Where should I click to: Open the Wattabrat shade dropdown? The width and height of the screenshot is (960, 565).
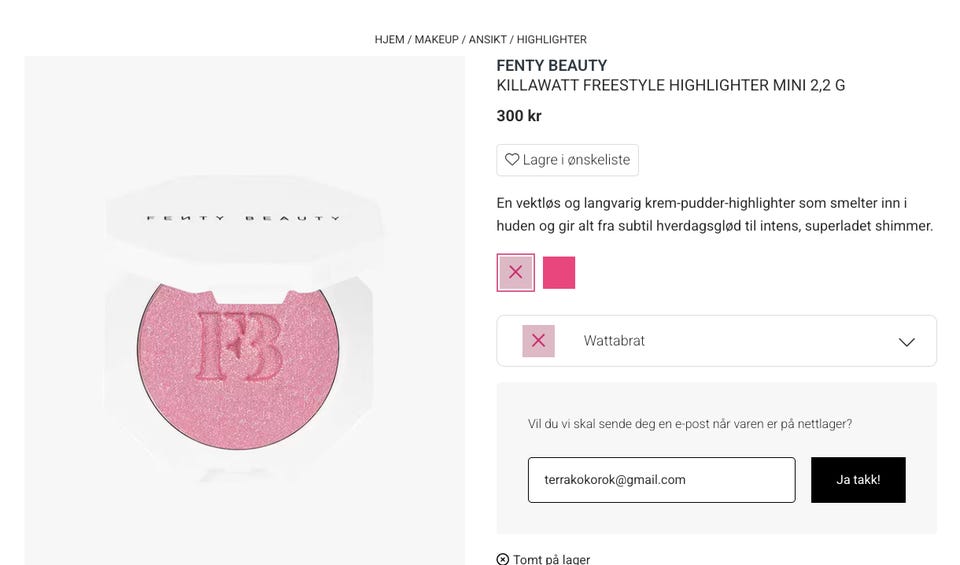point(716,341)
